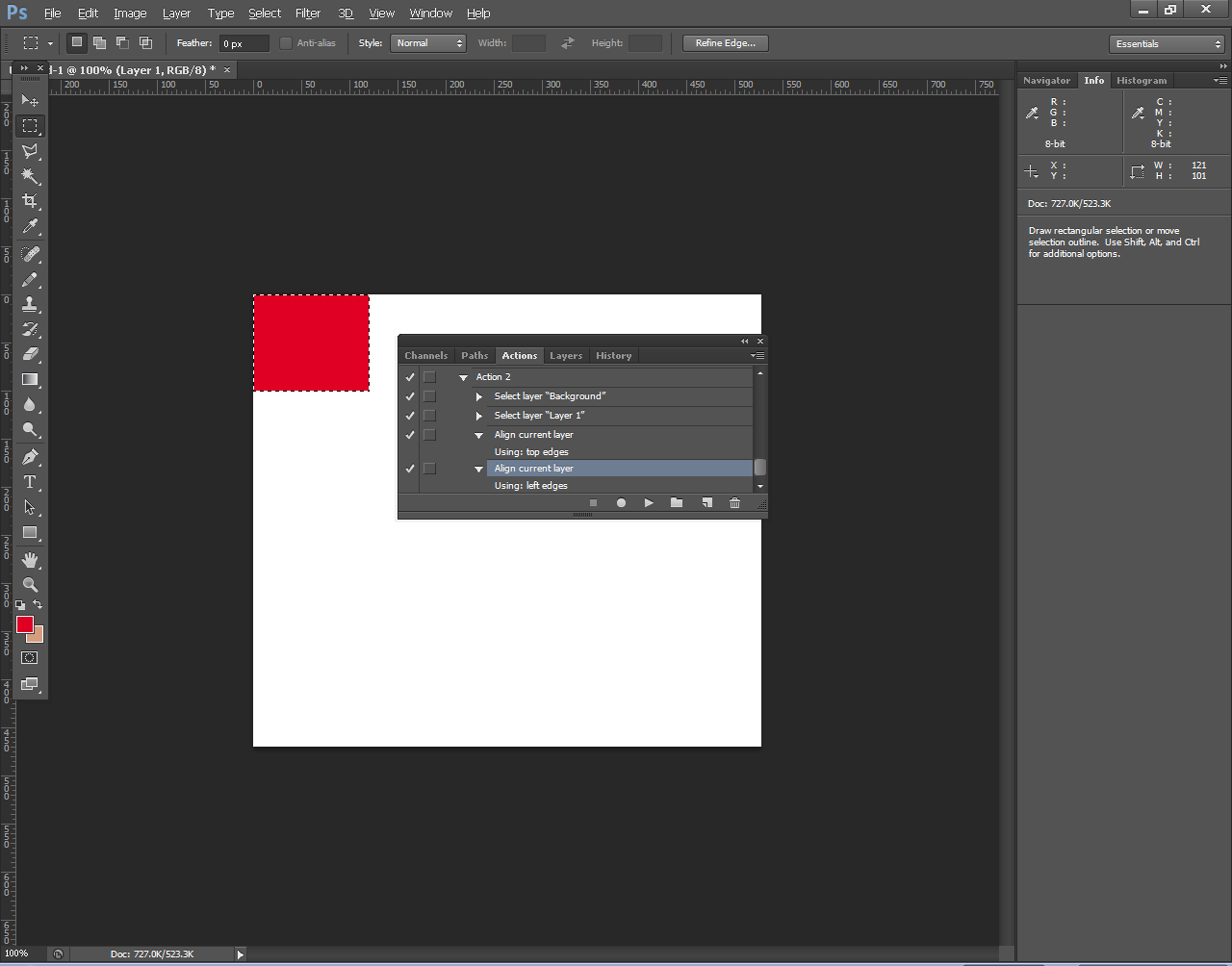Image resolution: width=1232 pixels, height=966 pixels.
Task: Stop recording in Actions panel
Action: click(x=593, y=503)
